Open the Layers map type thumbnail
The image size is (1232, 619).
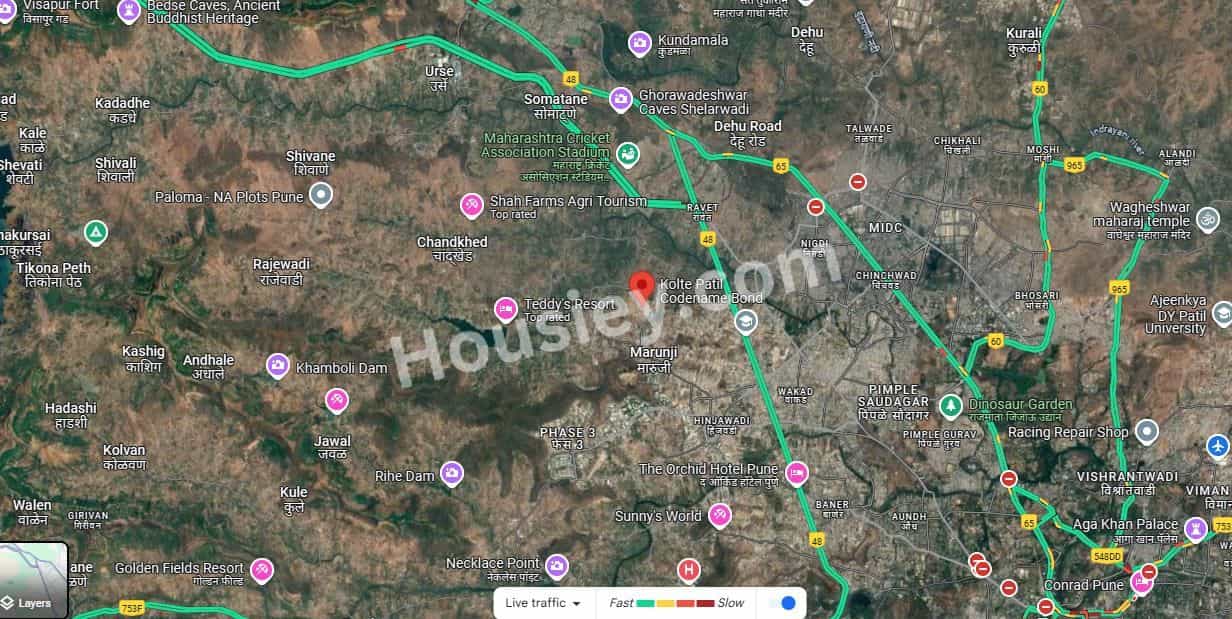(34, 580)
